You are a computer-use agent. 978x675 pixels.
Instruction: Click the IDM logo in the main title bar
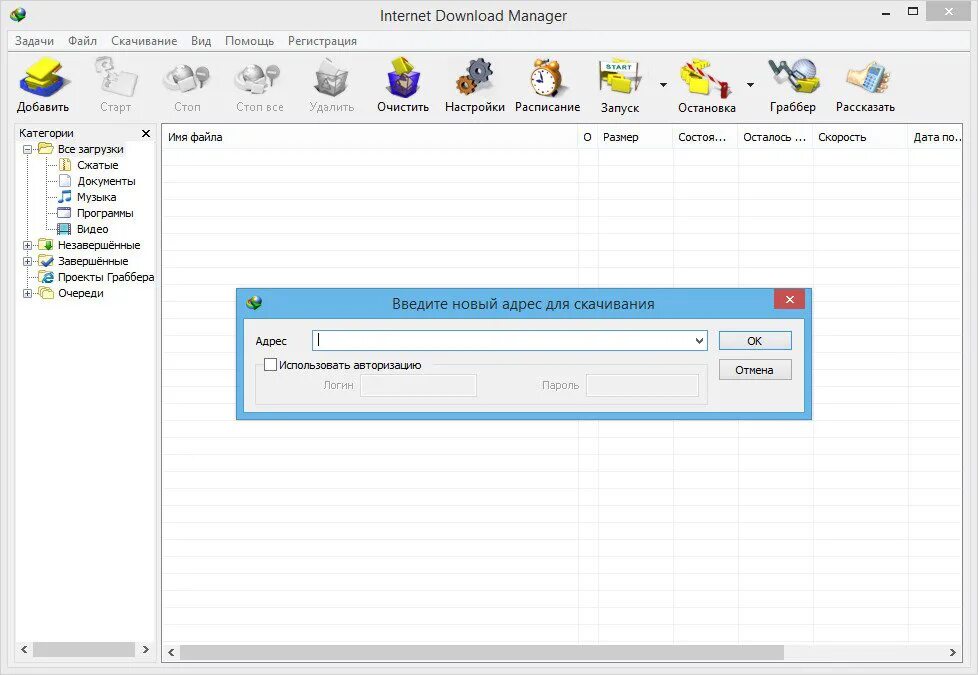coord(18,14)
